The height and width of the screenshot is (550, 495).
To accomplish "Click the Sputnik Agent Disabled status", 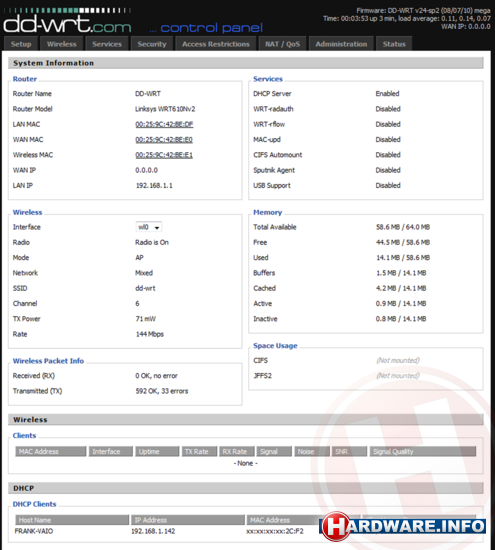I will point(388,170).
